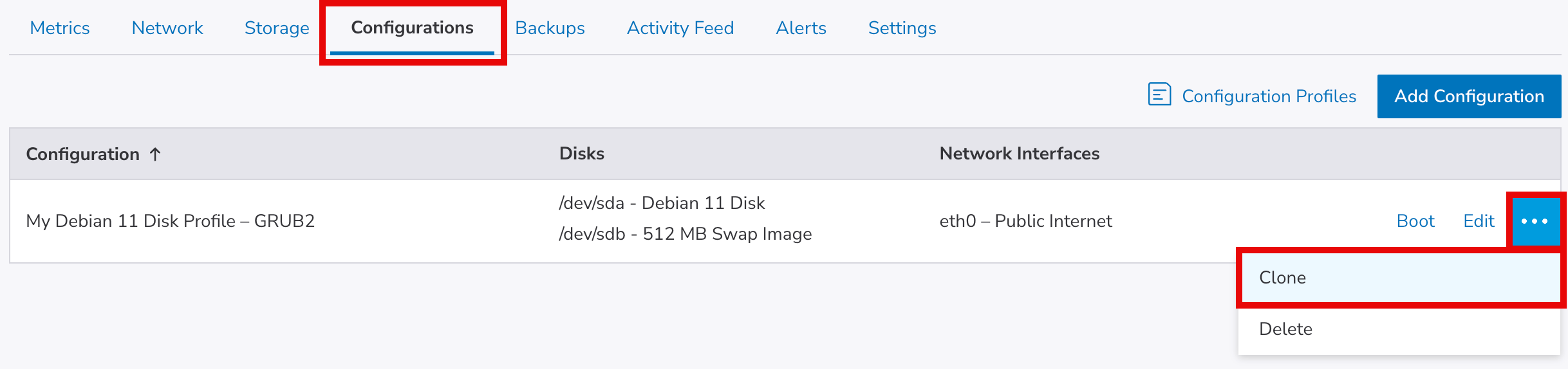The height and width of the screenshot is (369, 1568).
Task: Open the three-dot actions menu
Action: click(x=1535, y=221)
